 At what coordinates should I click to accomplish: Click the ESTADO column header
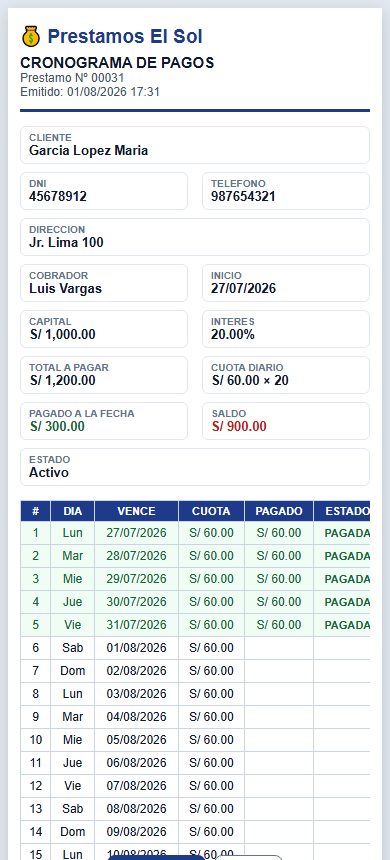[x=342, y=511]
